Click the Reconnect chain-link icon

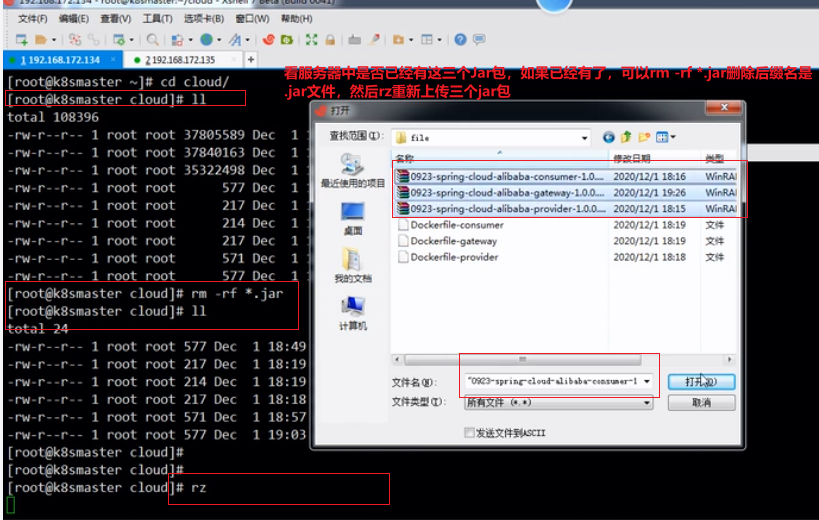93,40
